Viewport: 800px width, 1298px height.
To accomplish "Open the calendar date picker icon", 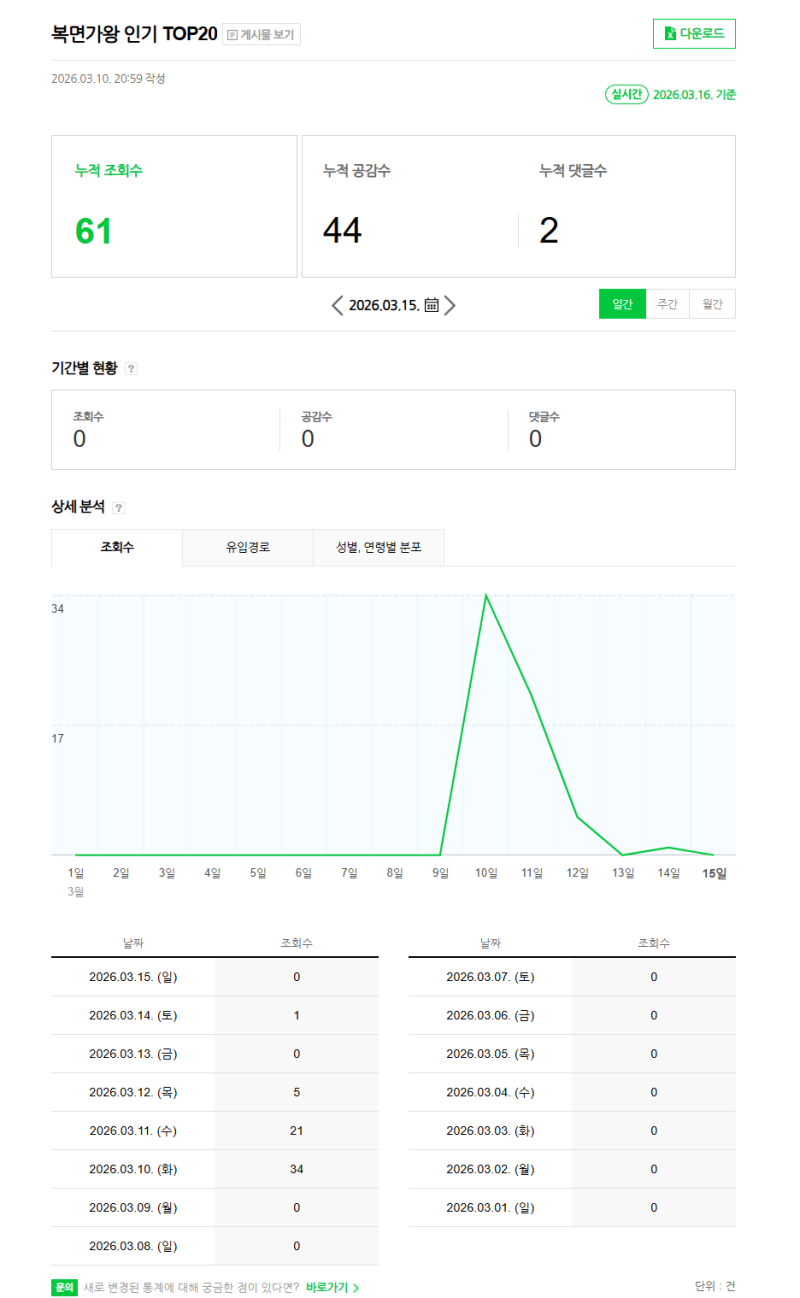I will (431, 305).
